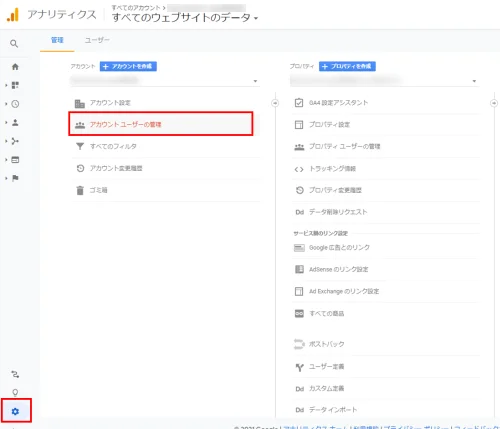
Task: Open the Behavior window icon
Action: point(15,160)
